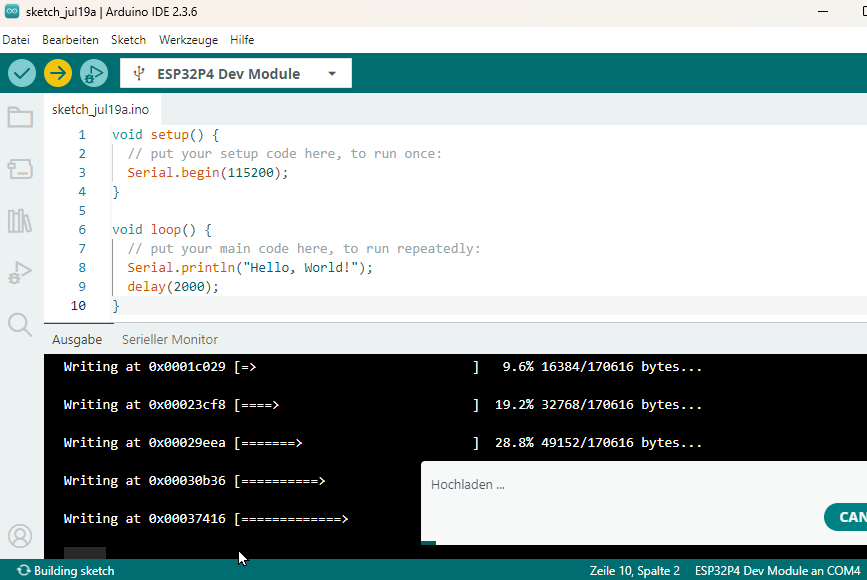This screenshot has height=580, width=867.
Task: Open the Werkzeuge menu
Action: click(188, 40)
